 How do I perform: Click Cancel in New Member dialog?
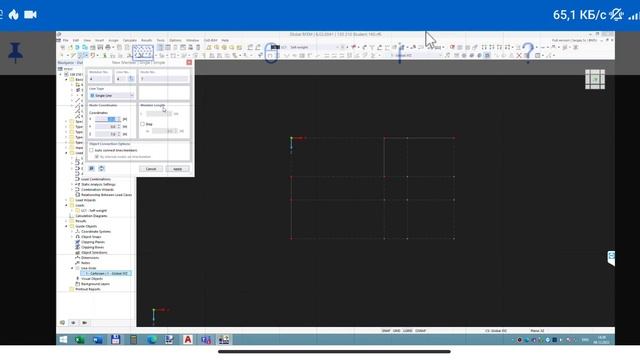151,169
